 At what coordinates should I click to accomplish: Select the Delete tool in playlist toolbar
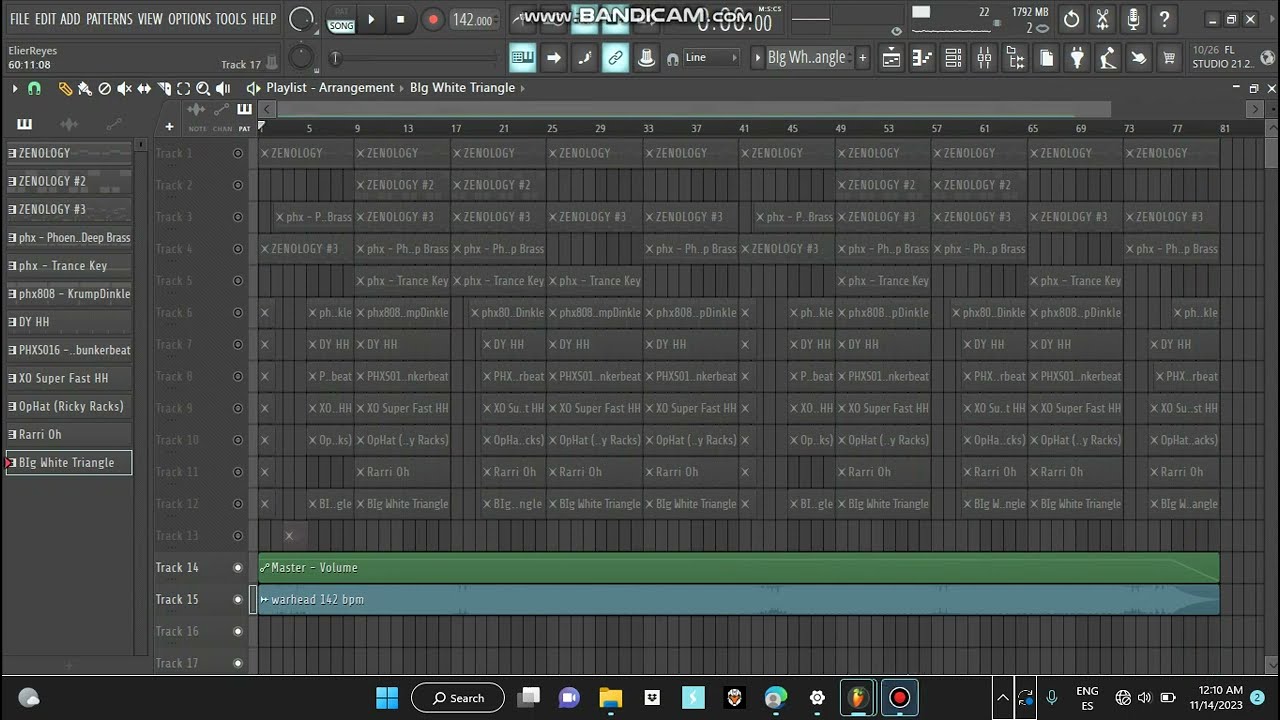pos(105,88)
